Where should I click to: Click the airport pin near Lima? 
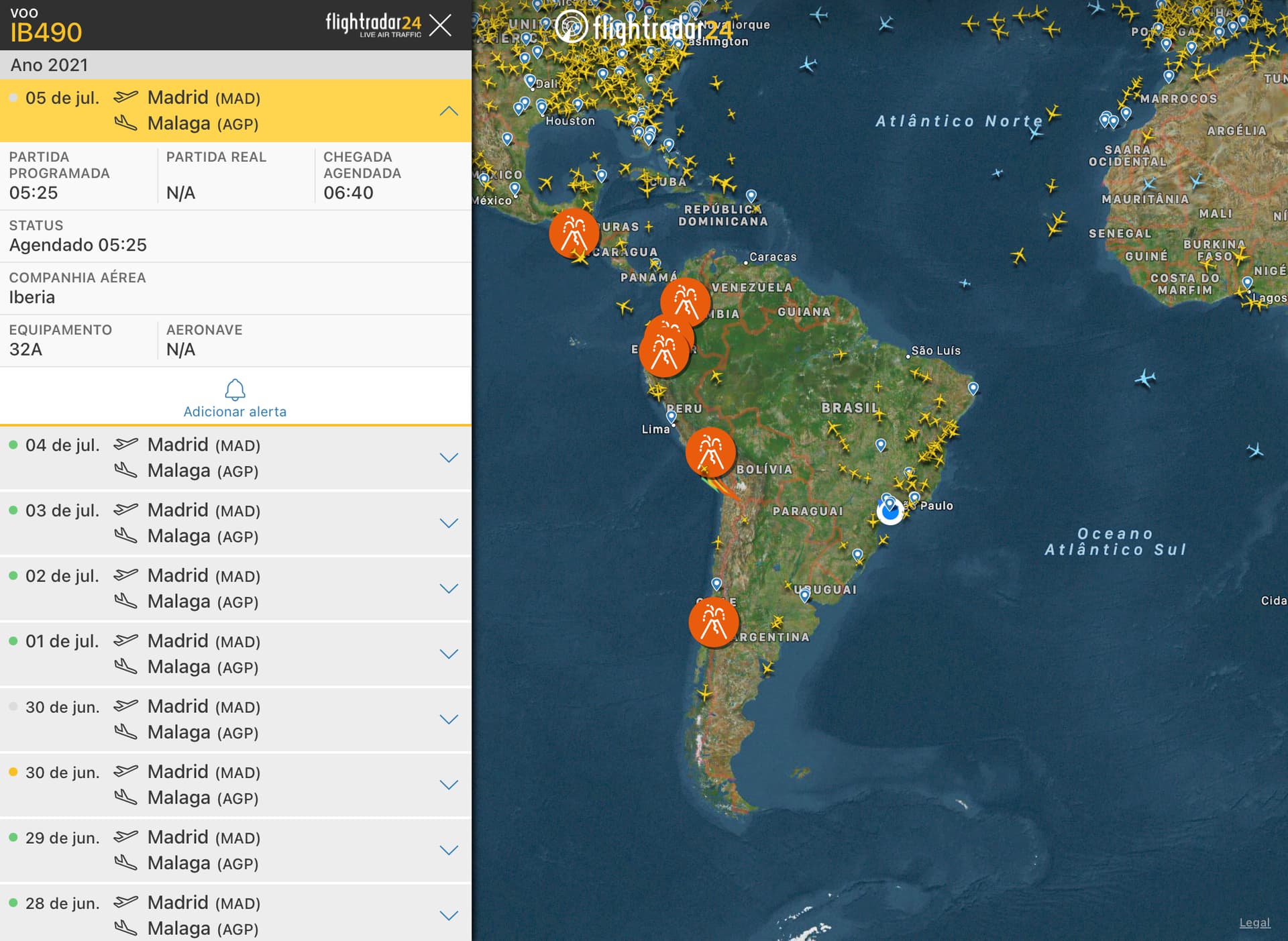coord(671,417)
